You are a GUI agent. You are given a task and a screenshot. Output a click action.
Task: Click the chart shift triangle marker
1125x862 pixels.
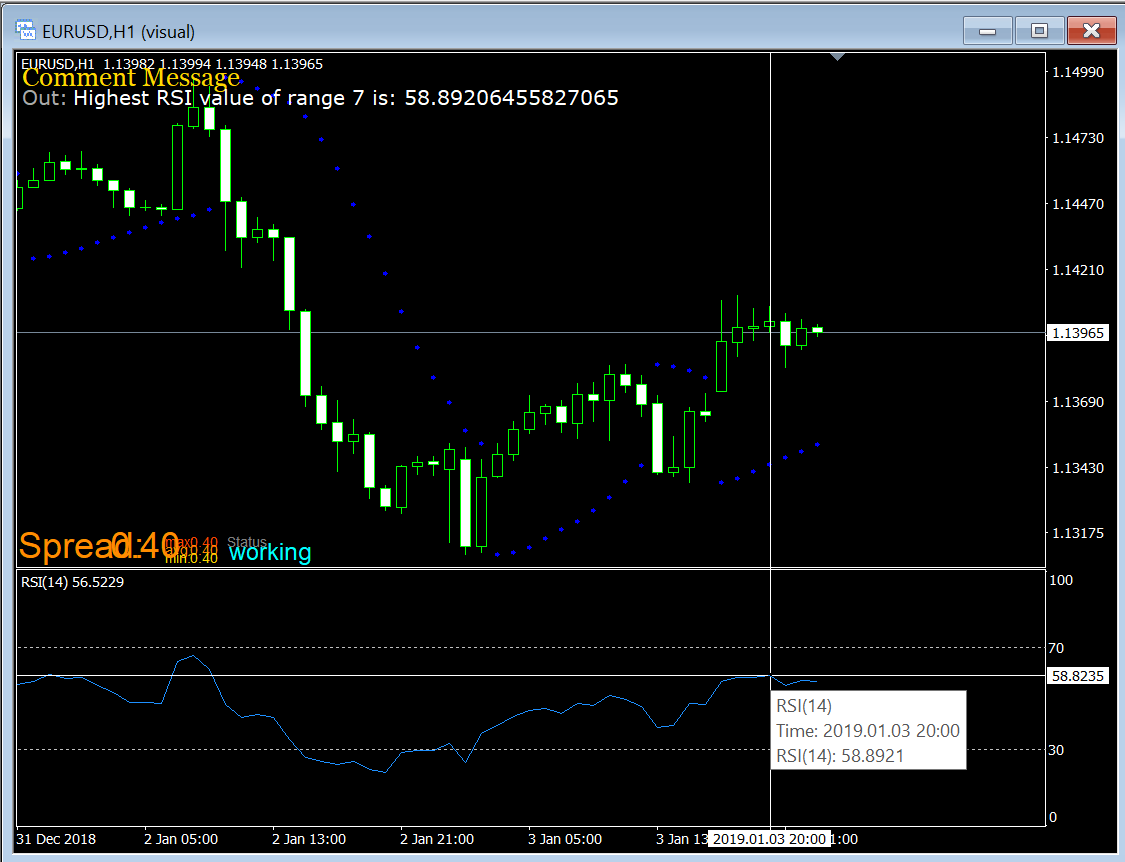coord(837,57)
